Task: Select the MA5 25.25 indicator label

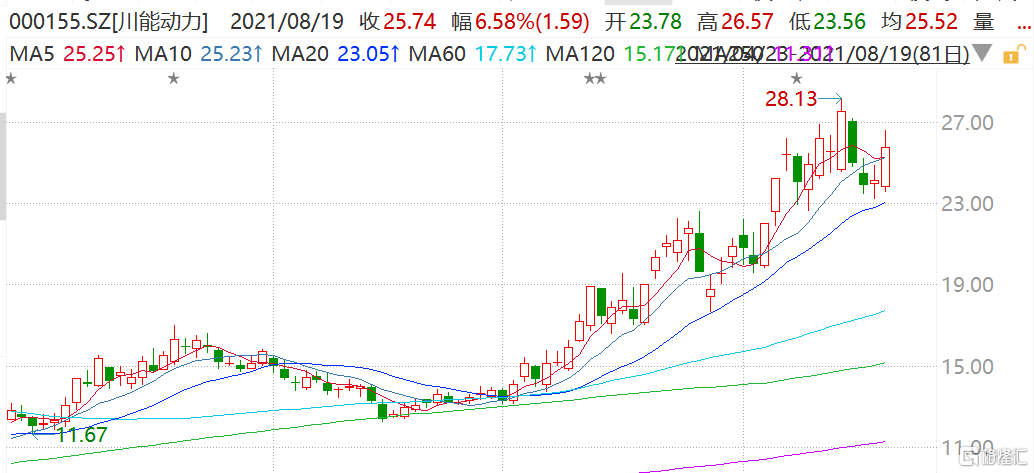Action: click(x=67, y=54)
